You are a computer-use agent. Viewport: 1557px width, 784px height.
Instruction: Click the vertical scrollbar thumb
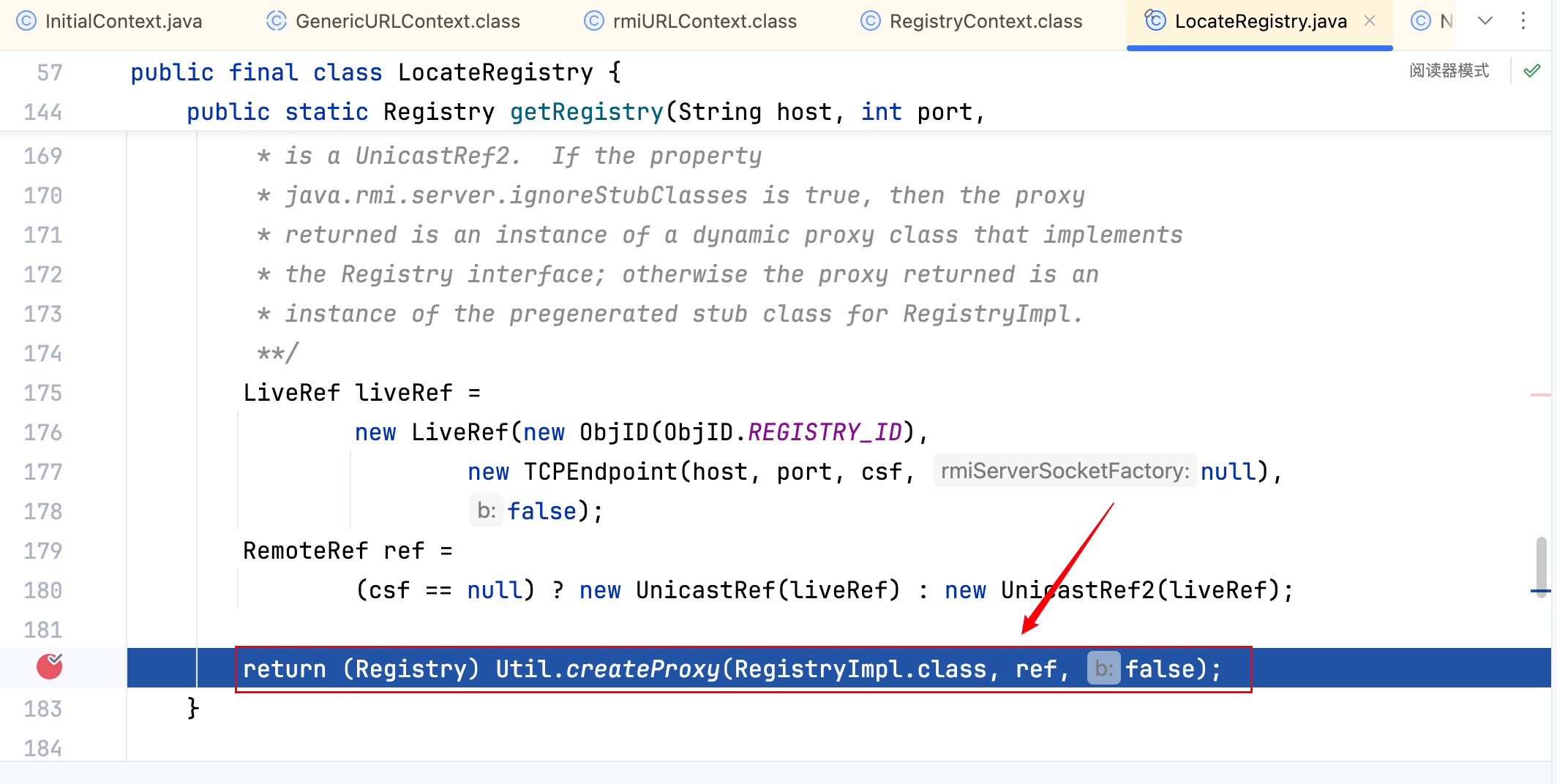point(1541,567)
